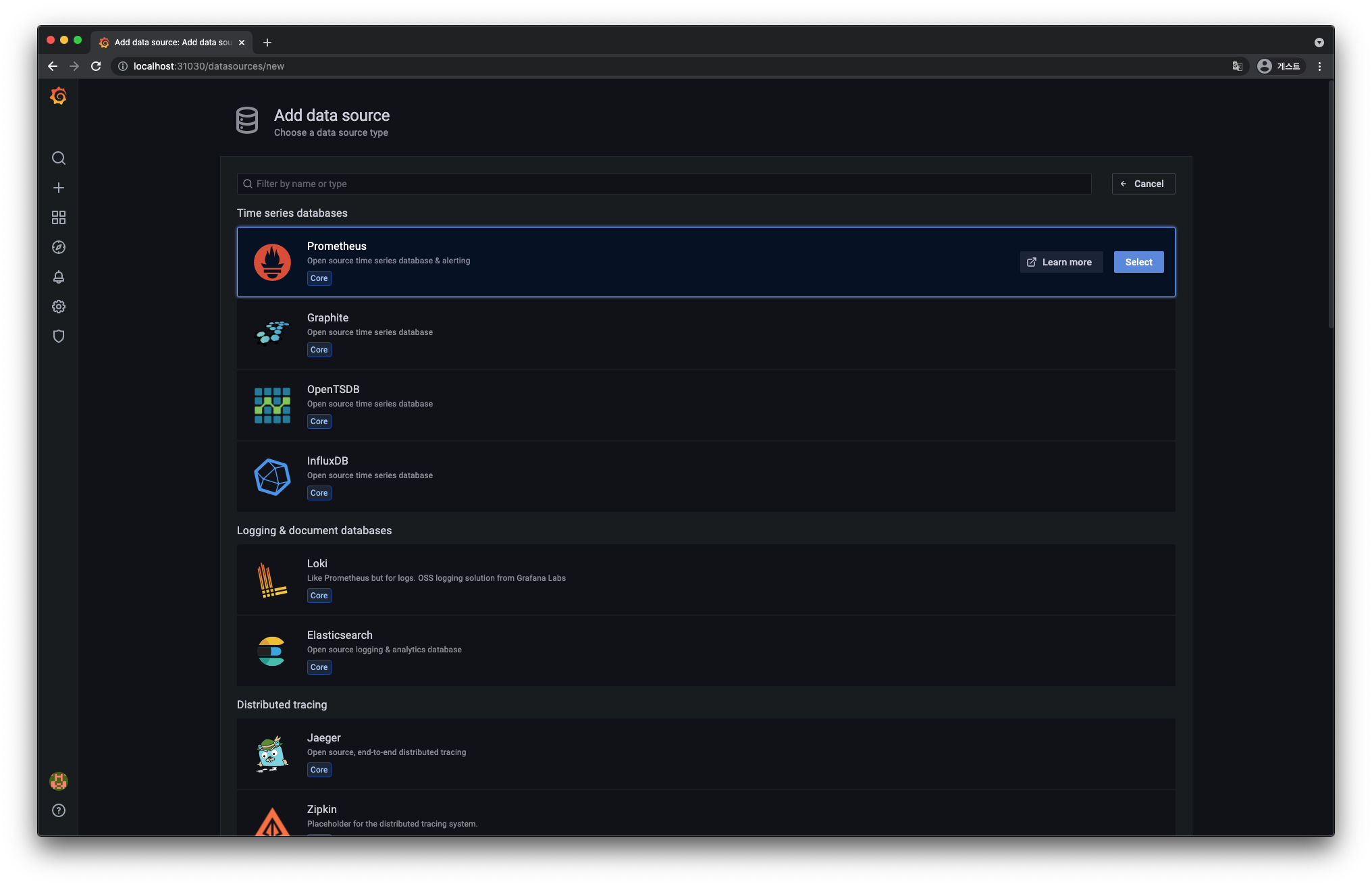Open Prometheus Learn more link

[x=1061, y=262]
